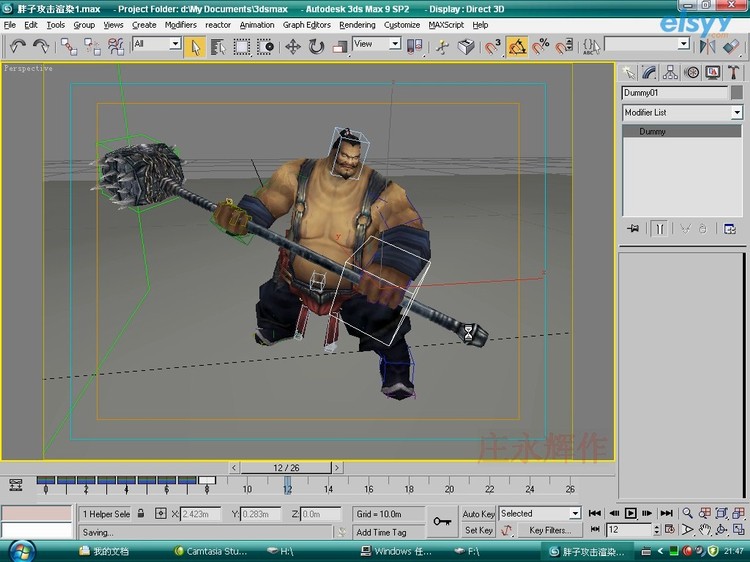750x562 pixels.
Task: Open the Rendering menu
Action: [x=357, y=25]
